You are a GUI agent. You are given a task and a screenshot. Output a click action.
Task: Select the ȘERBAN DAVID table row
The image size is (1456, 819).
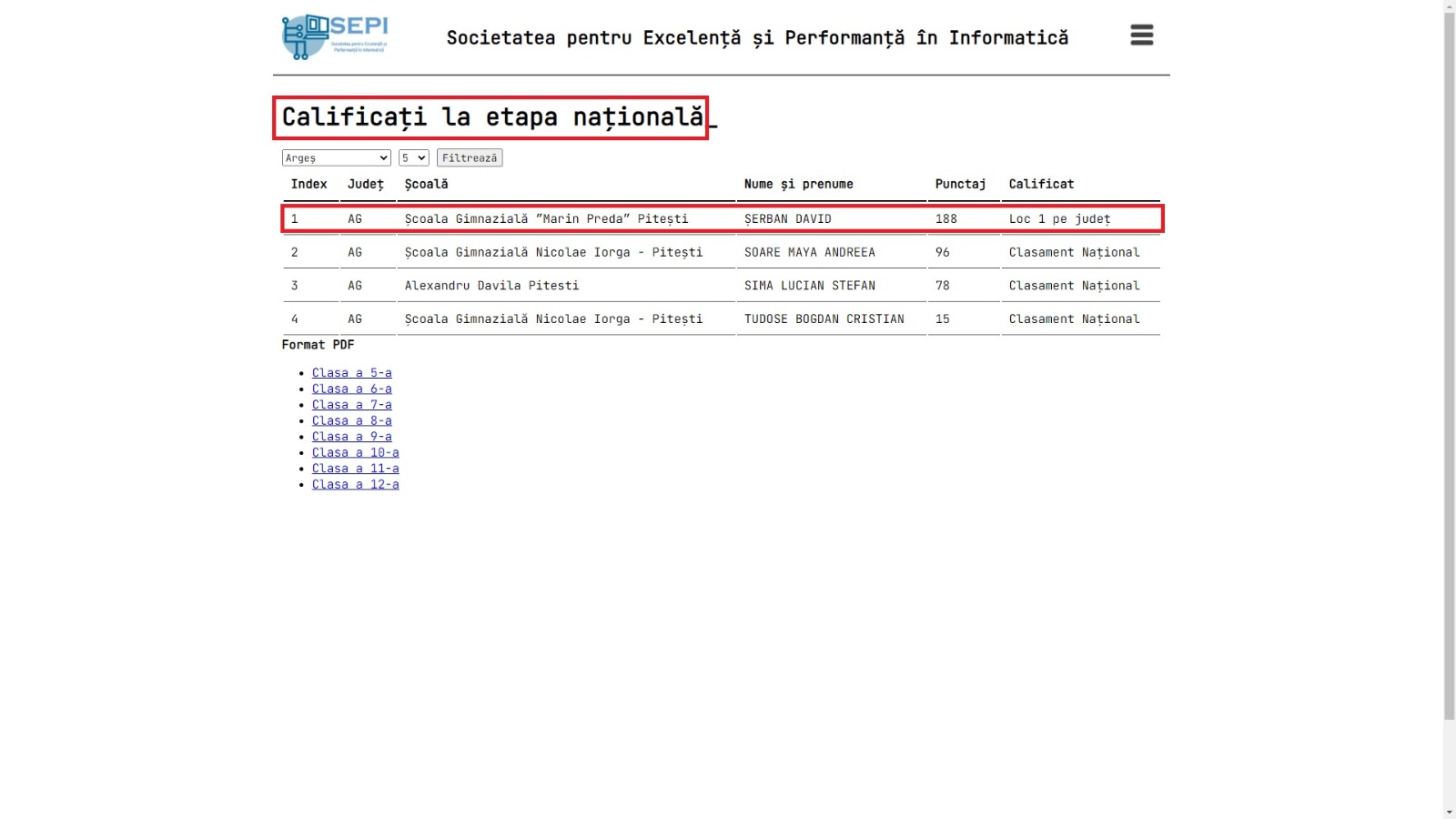coord(723,219)
